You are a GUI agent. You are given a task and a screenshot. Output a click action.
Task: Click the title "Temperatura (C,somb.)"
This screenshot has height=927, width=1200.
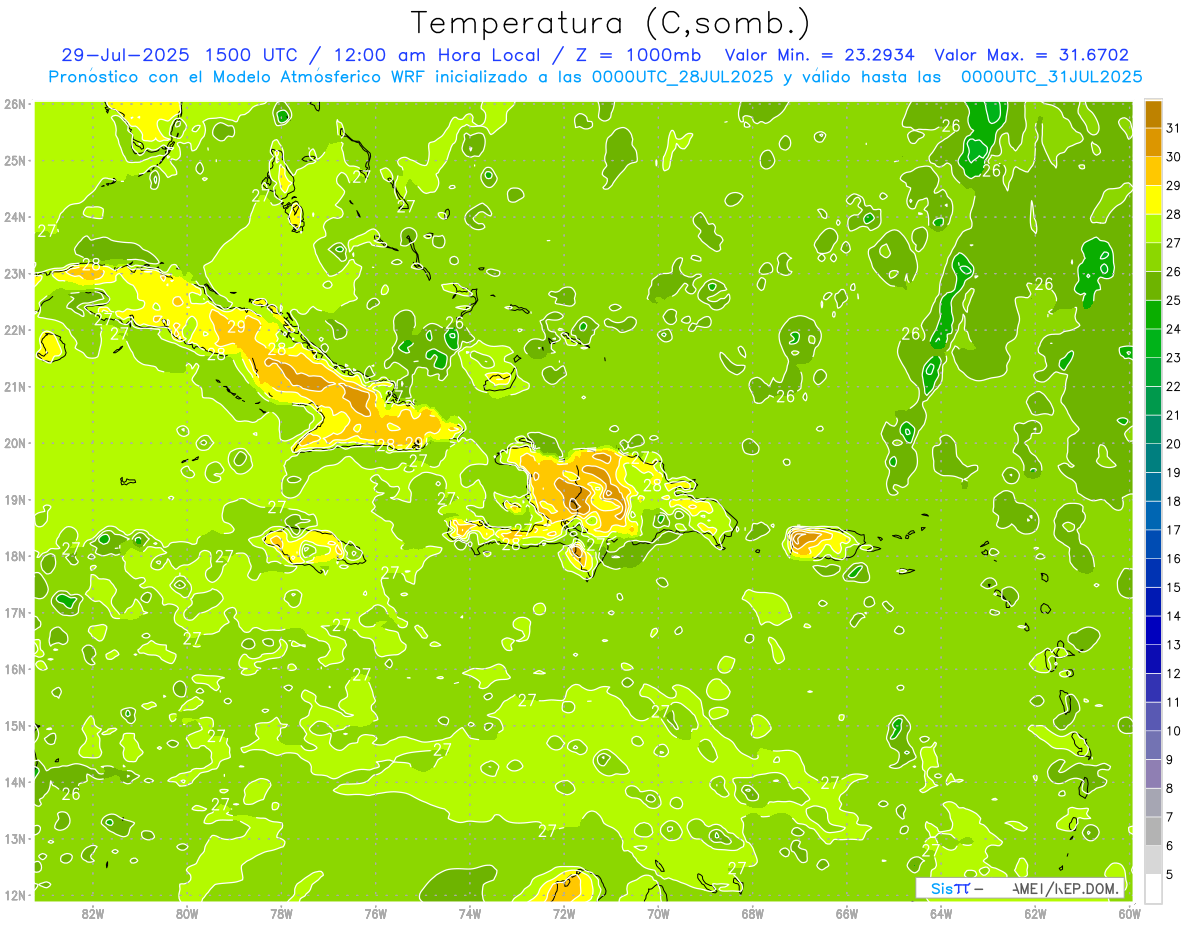pos(611,24)
